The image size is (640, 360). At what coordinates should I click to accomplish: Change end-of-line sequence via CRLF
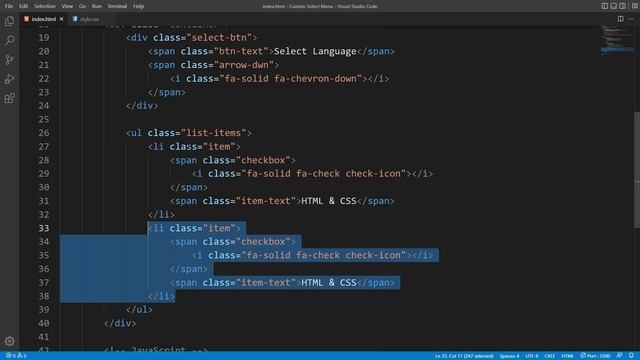coord(549,356)
